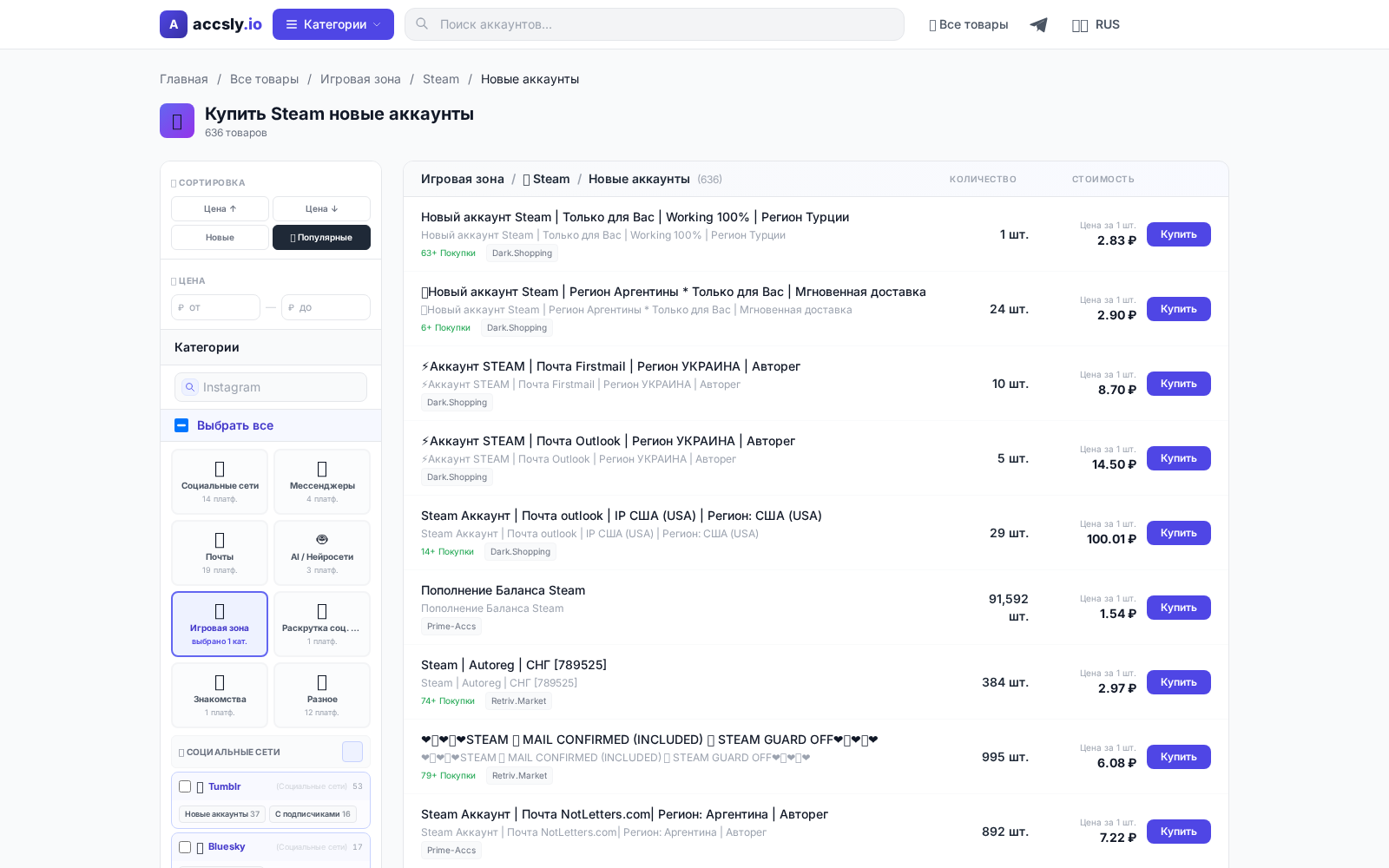The width and height of the screenshot is (1389, 868).
Task: Toggle the Игровая зона category tile
Action: 220,624
